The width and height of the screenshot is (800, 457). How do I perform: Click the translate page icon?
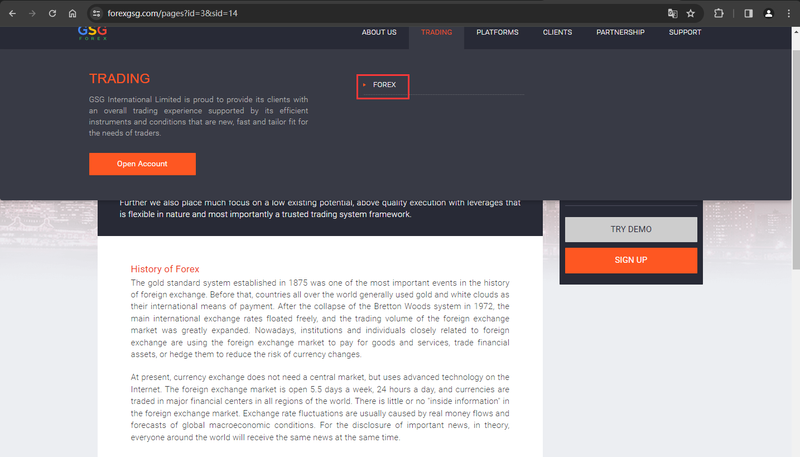click(672, 13)
